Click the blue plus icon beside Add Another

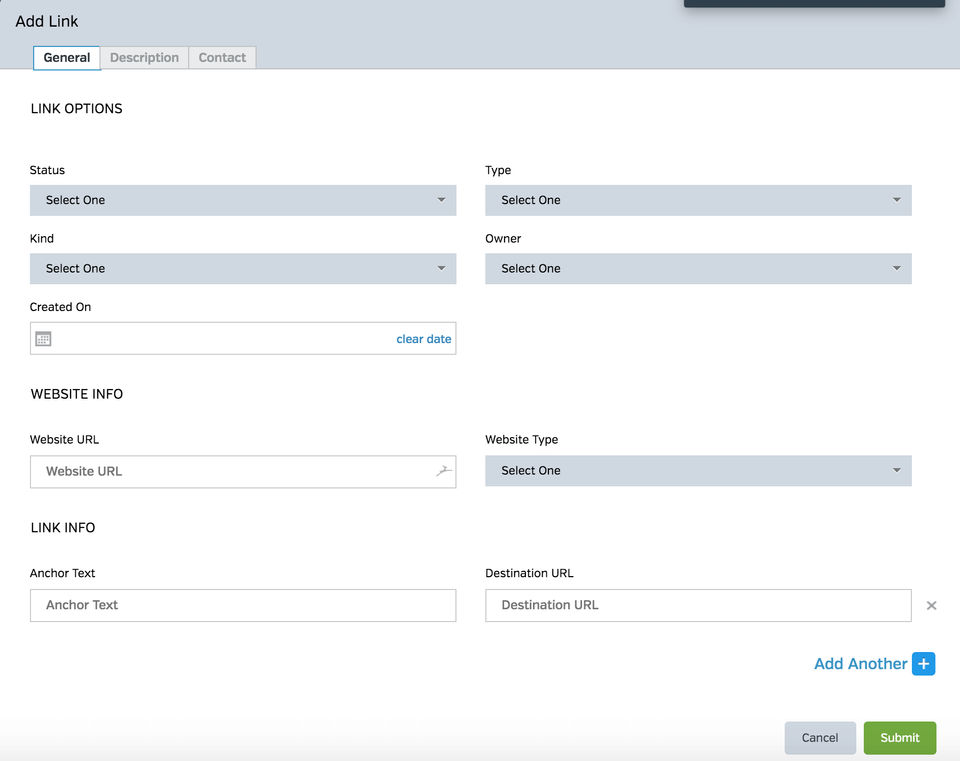click(923, 664)
